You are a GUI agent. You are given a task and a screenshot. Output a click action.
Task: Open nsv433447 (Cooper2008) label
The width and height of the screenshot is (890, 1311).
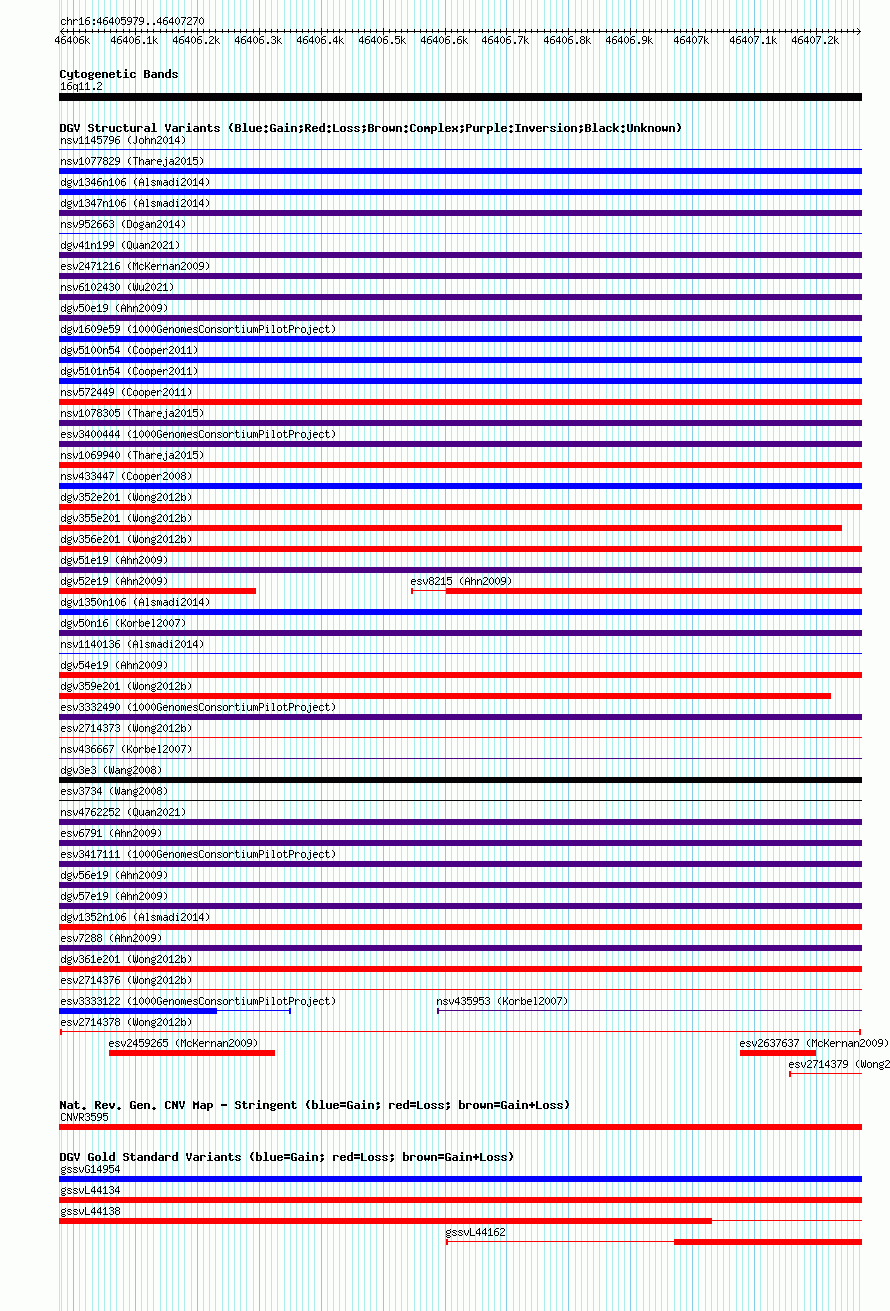click(126, 476)
